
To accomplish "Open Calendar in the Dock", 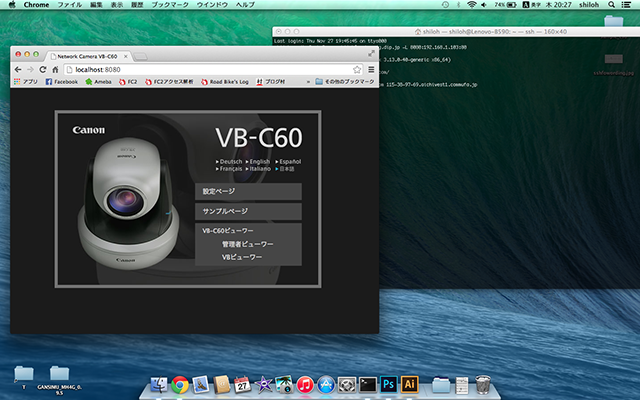I will [242, 384].
